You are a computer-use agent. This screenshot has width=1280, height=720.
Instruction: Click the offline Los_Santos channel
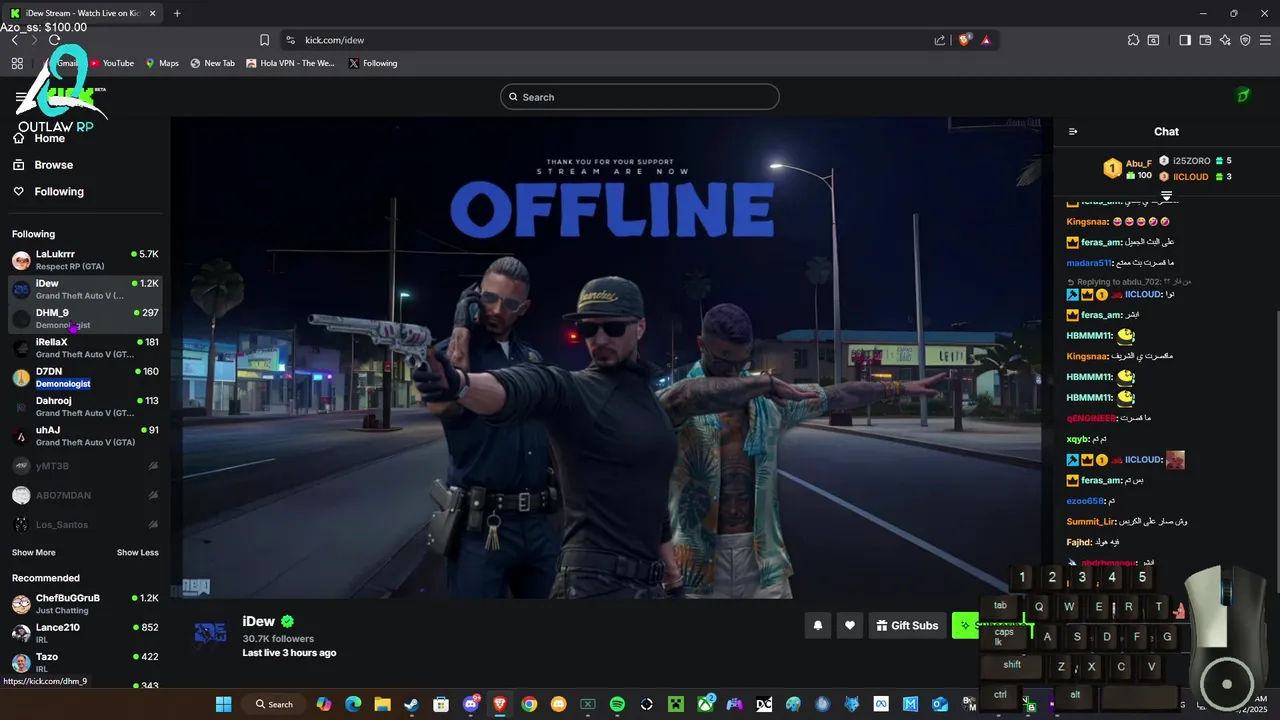coord(85,524)
